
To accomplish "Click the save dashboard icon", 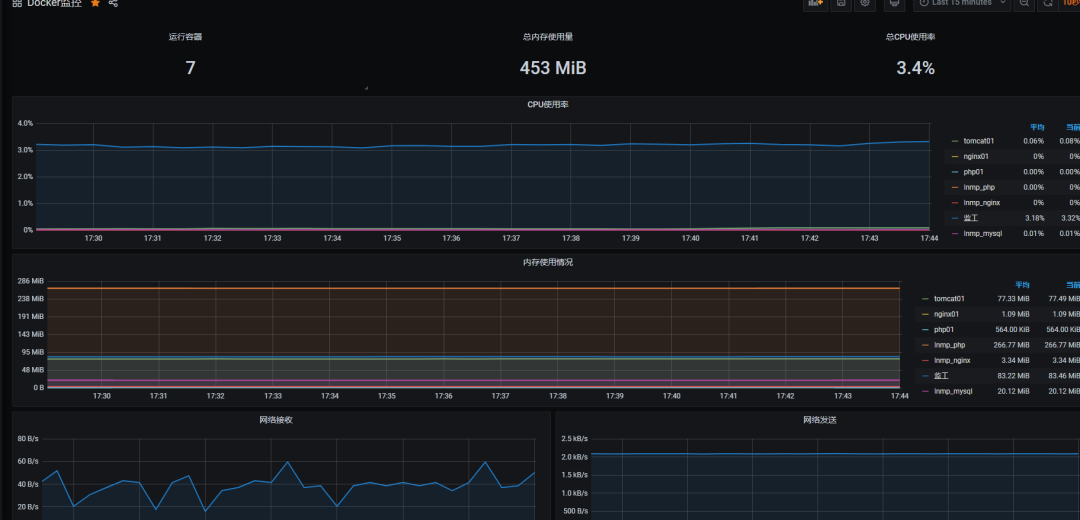I will (841, 4).
